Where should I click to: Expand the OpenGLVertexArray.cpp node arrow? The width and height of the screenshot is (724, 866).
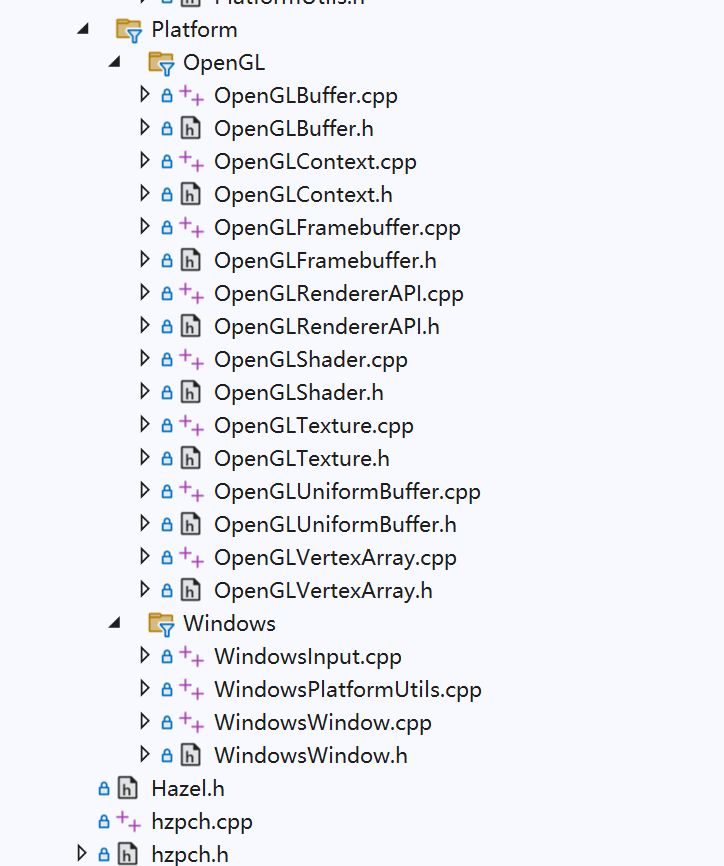click(x=145, y=557)
